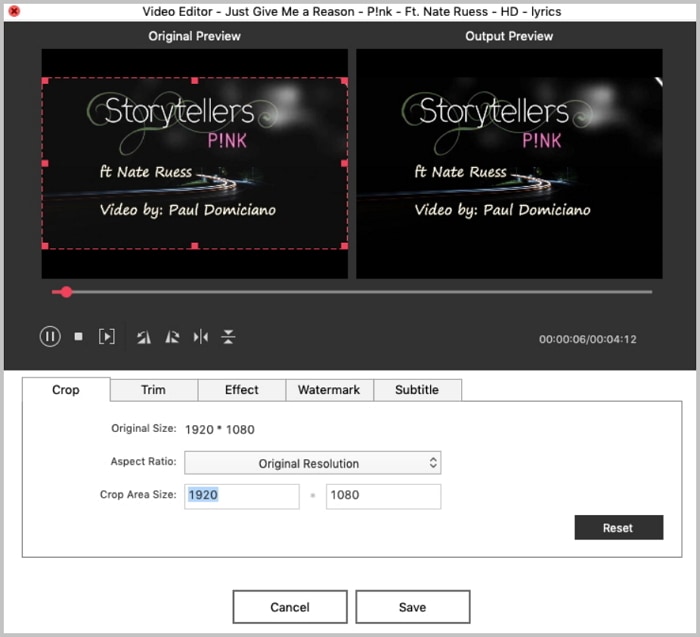
Task: Click the top-middle crop handle
Action: point(195,81)
